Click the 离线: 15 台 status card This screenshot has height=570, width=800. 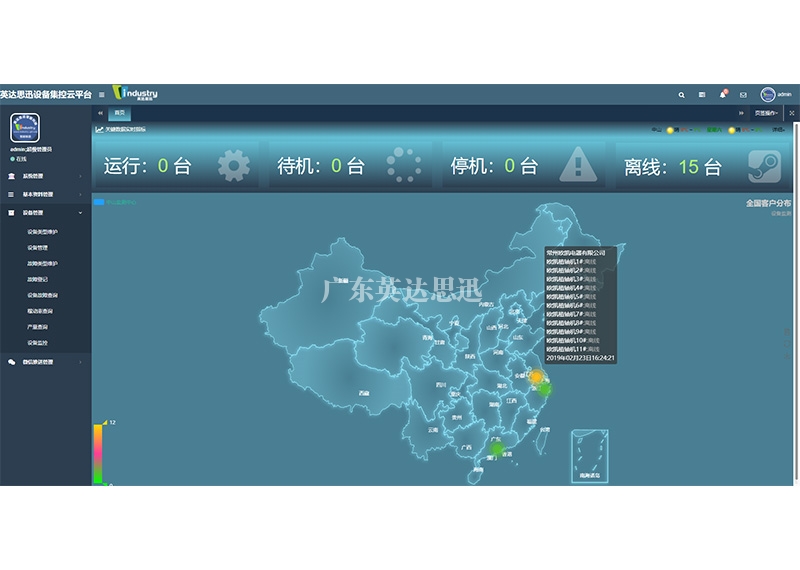[704, 165]
